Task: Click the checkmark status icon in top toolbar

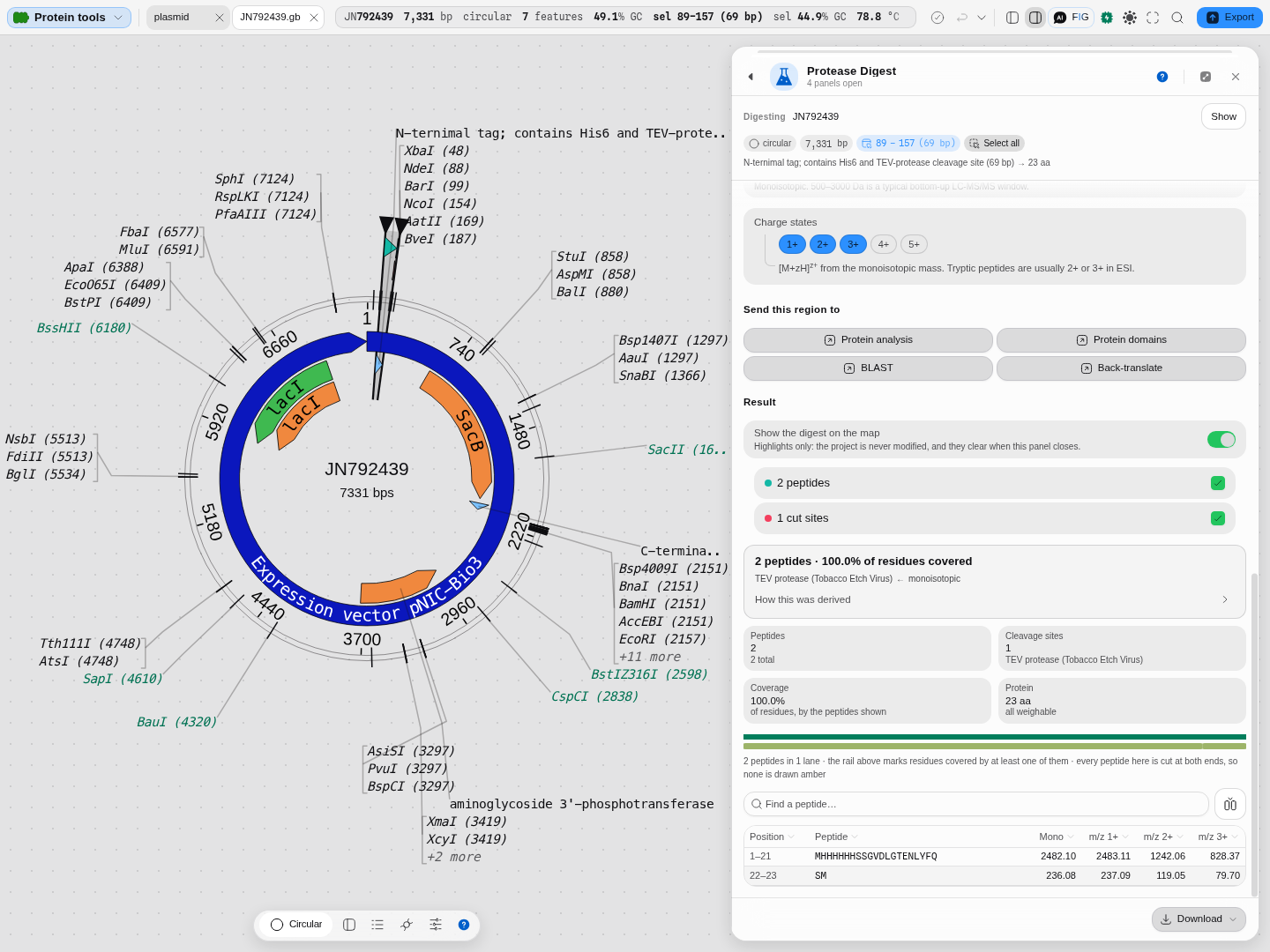Action: pos(938,18)
